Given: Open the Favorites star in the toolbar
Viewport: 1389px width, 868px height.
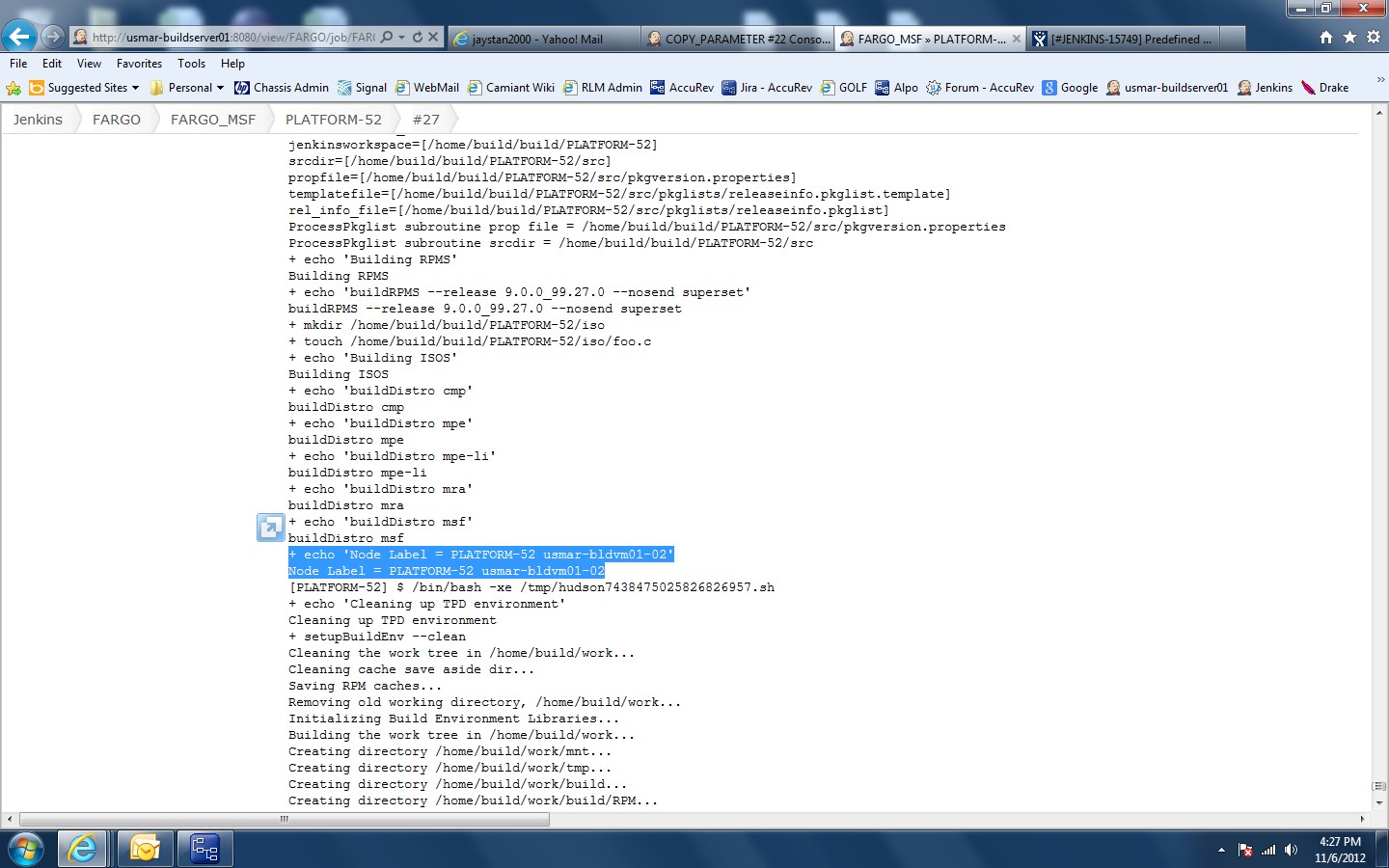Looking at the screenshot, I should [1349, 37].
